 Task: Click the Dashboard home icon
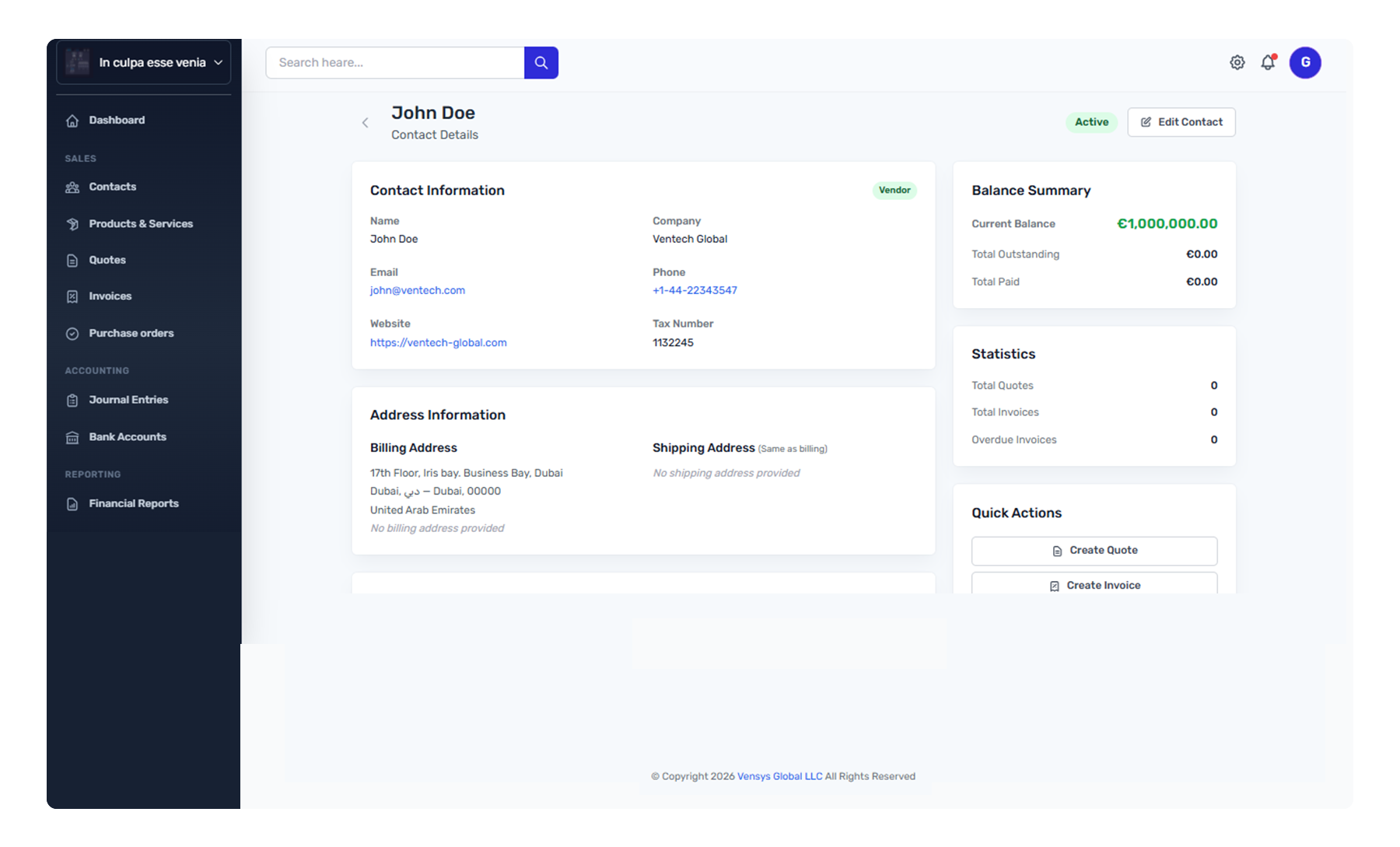point(72,121)
